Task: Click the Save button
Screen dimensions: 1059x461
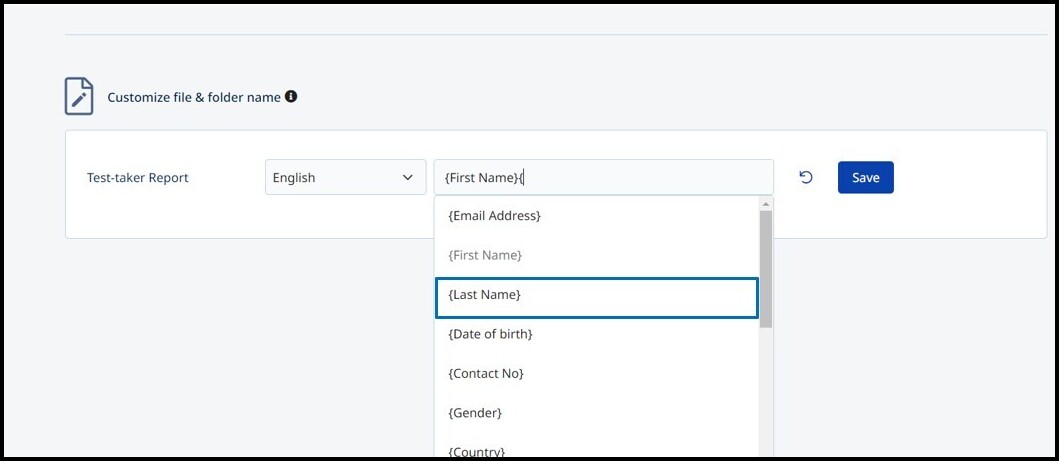Action: [865, 178]
